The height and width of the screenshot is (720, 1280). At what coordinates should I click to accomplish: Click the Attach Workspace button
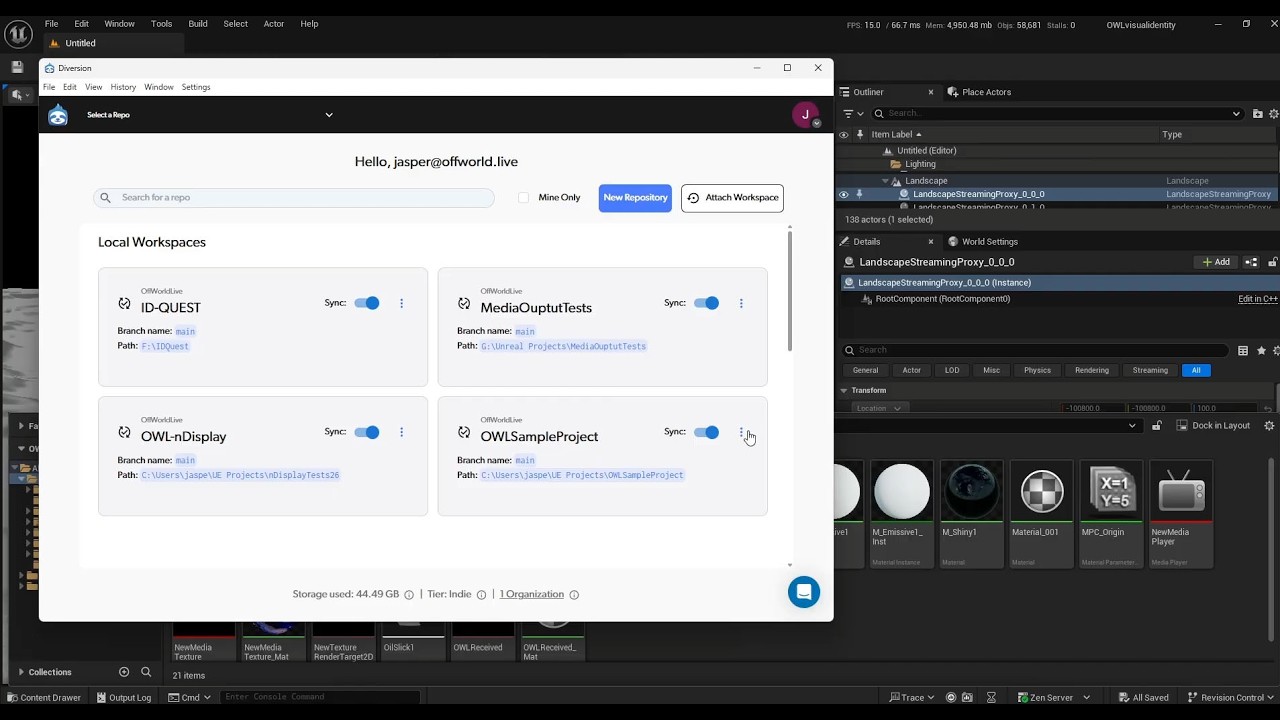732,198
